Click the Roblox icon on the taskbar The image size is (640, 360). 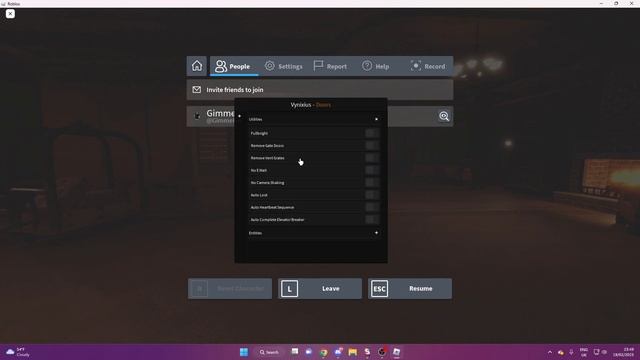(x=396, y=352)
